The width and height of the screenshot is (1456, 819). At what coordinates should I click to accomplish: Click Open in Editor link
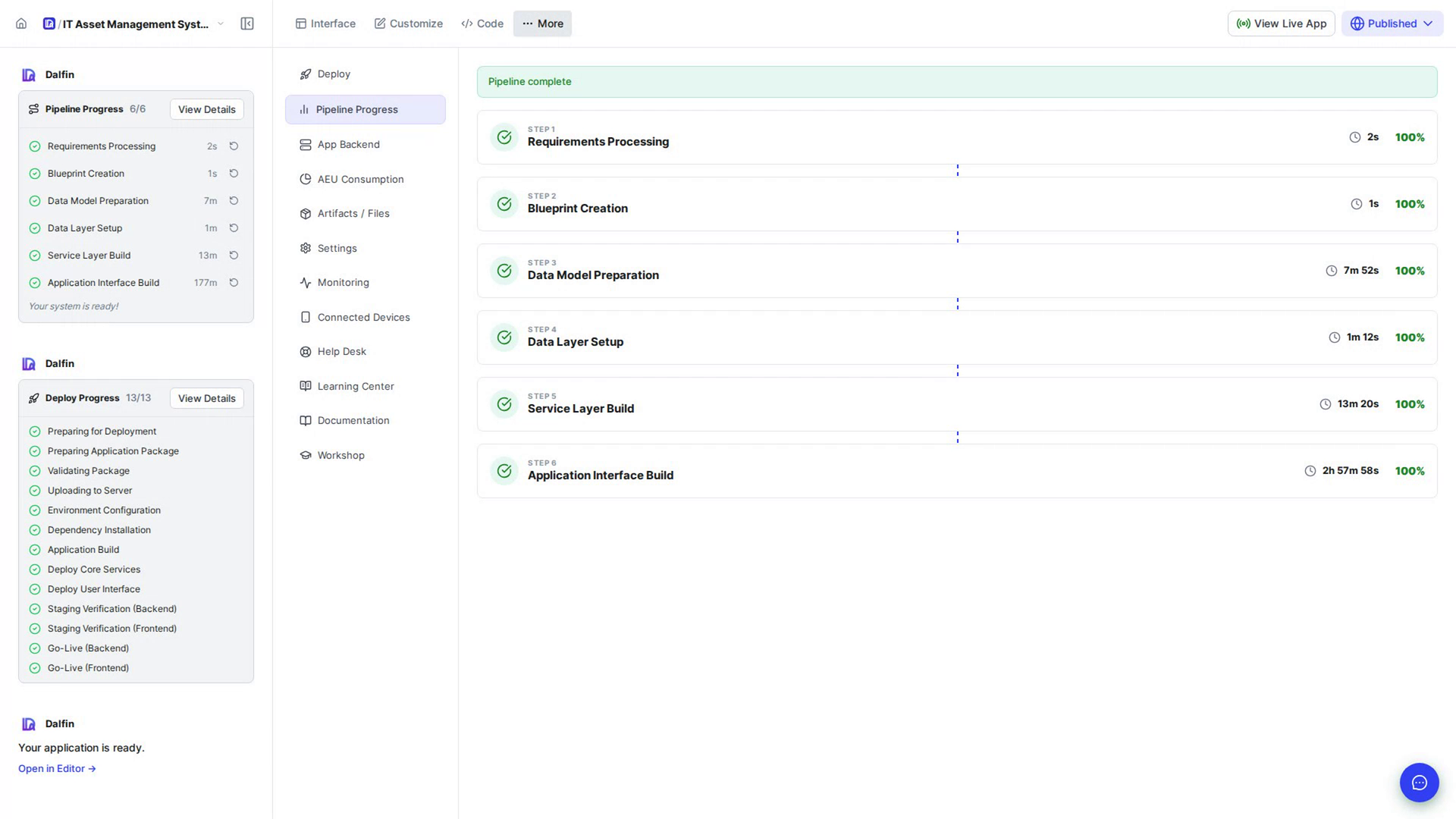point(57,769)
